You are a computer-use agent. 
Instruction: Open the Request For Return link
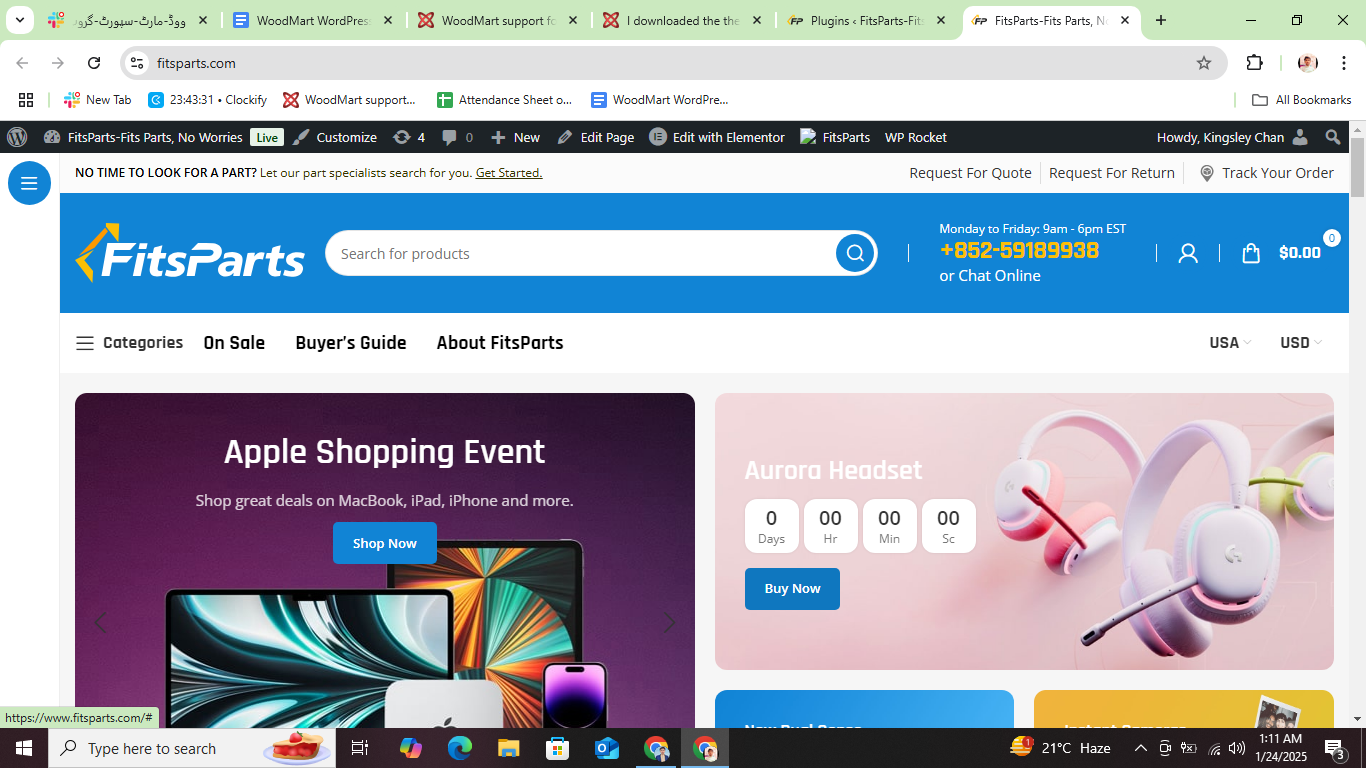pos(1112,173)
